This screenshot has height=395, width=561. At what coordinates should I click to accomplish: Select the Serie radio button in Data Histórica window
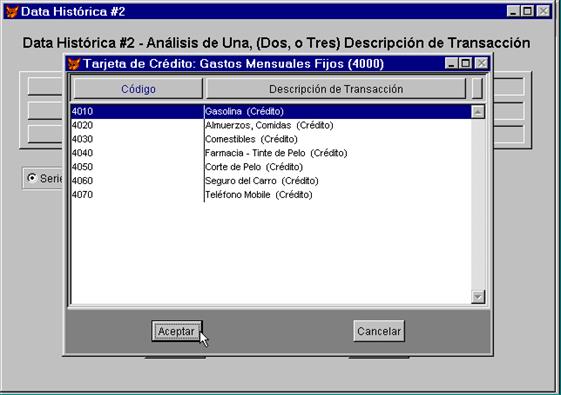(x=32, y=178)
